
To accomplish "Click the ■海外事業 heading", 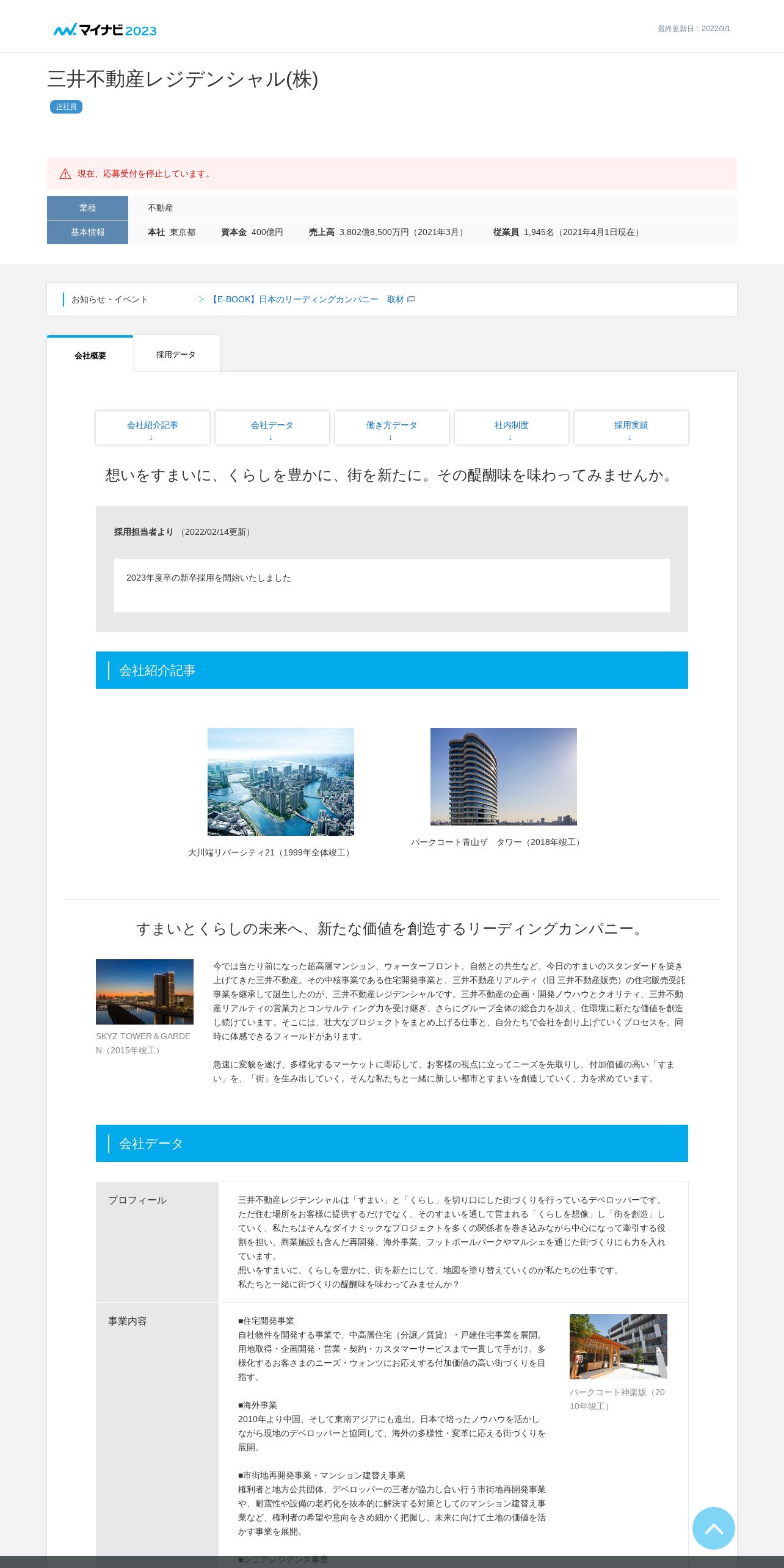I will pos(258,1405).
